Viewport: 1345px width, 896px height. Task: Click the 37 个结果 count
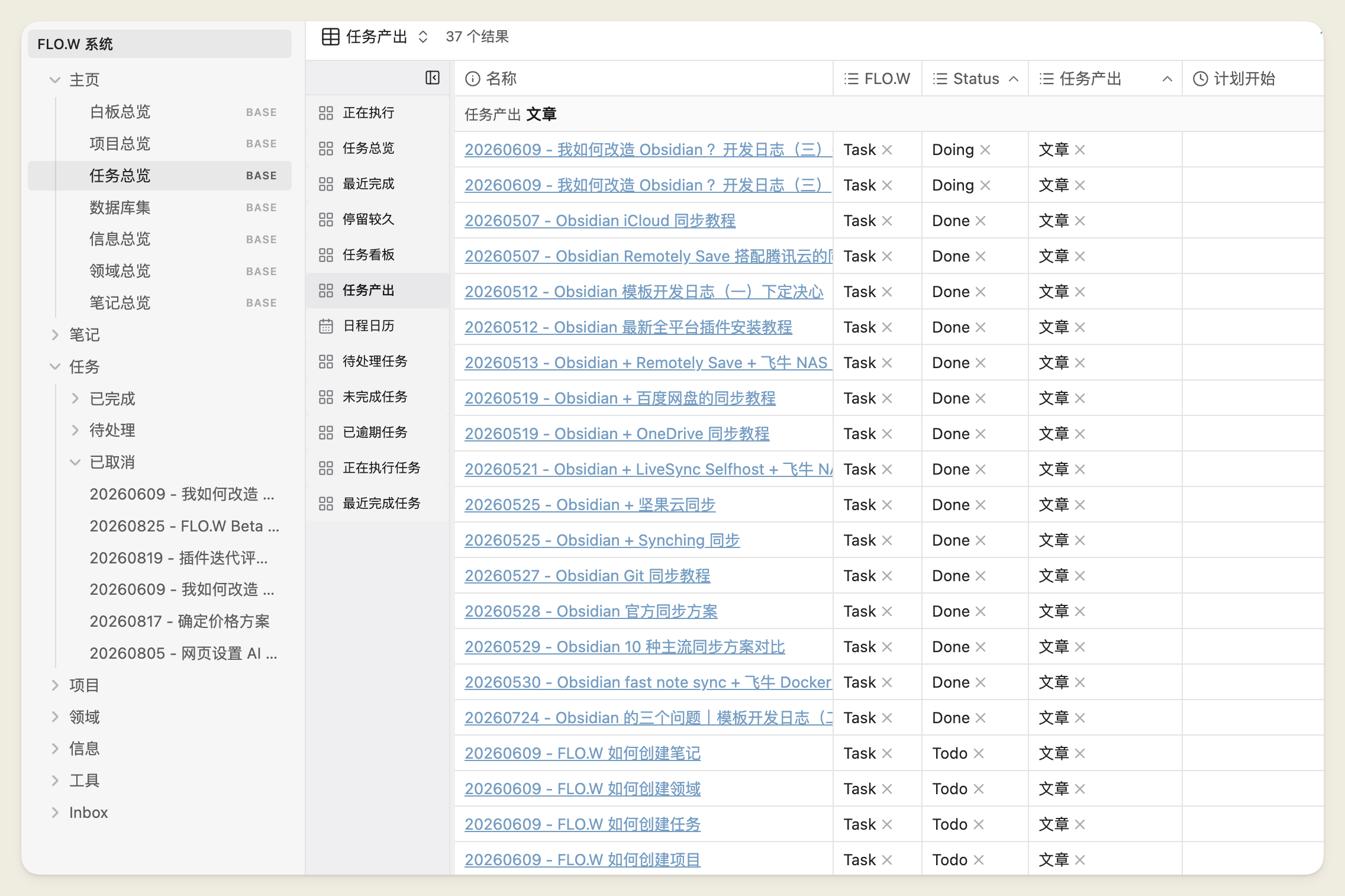pyautogui.click(x=478, y=37)
